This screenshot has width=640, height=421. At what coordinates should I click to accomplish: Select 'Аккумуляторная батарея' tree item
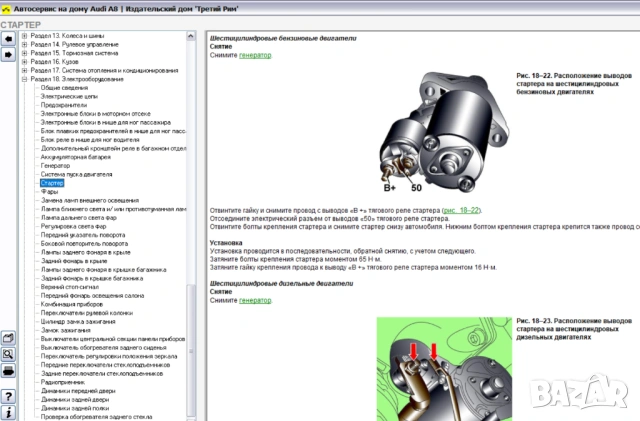click(x=76, y=157)
